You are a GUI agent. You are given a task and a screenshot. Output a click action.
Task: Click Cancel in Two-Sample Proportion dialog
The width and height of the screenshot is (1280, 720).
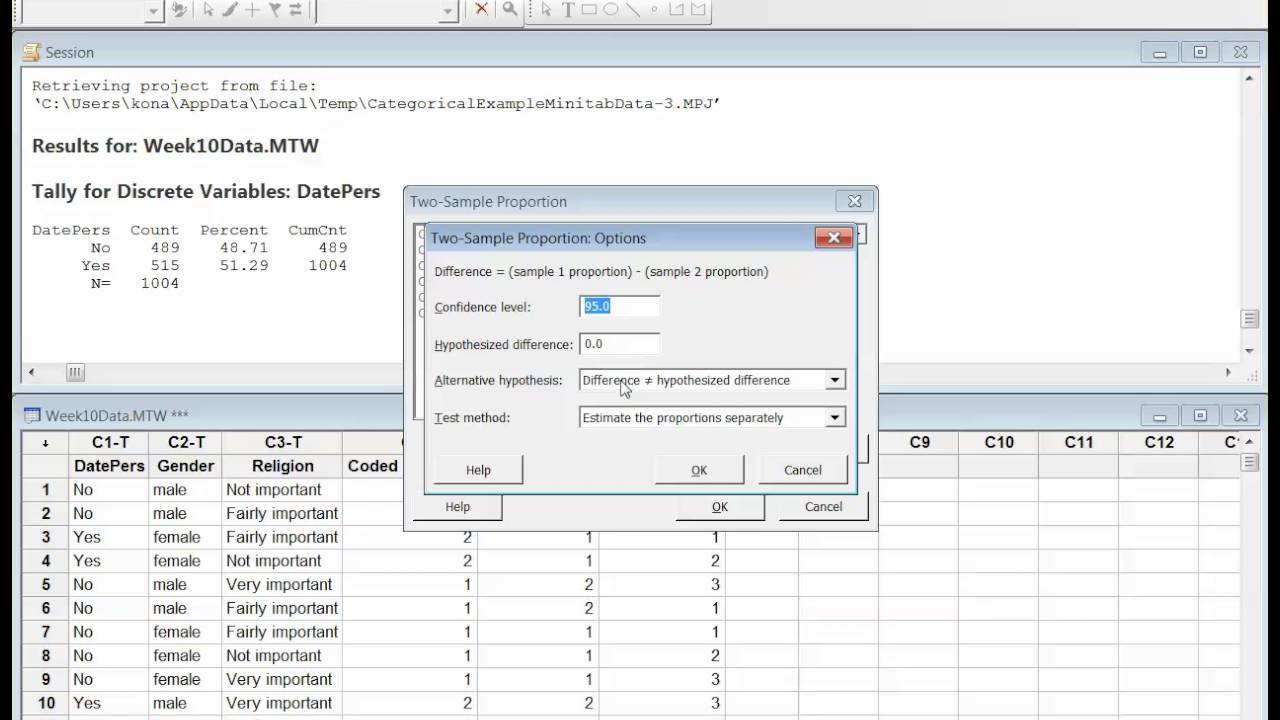(x=824, y=507)
